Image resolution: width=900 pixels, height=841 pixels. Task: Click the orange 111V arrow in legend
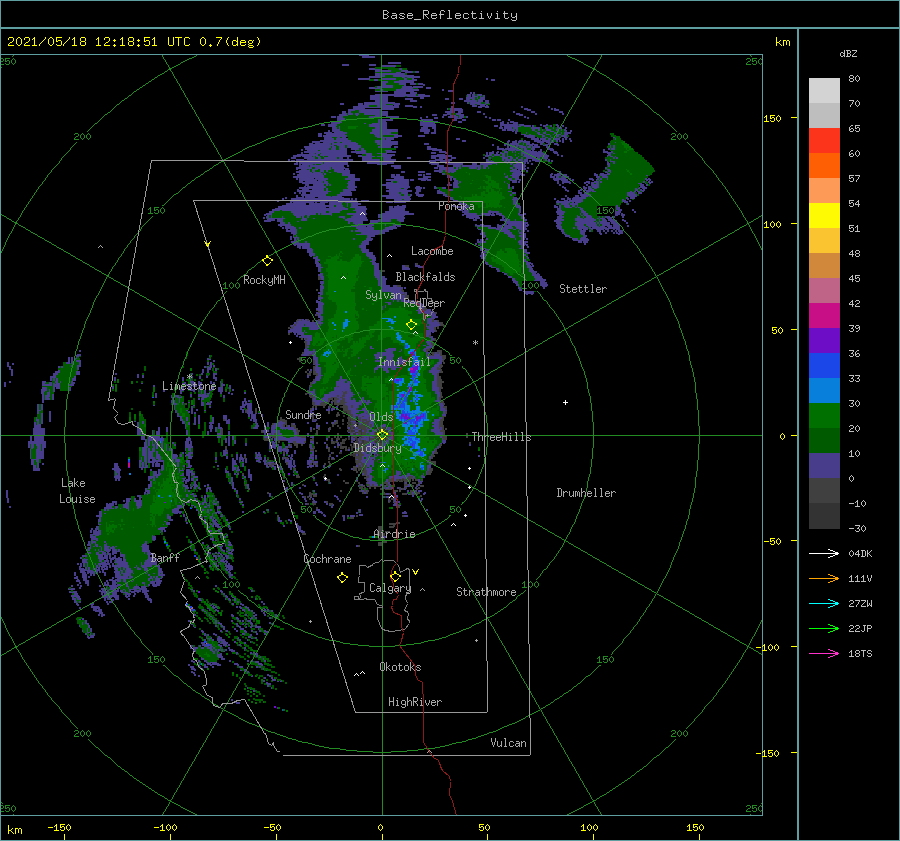pos(824,579)
